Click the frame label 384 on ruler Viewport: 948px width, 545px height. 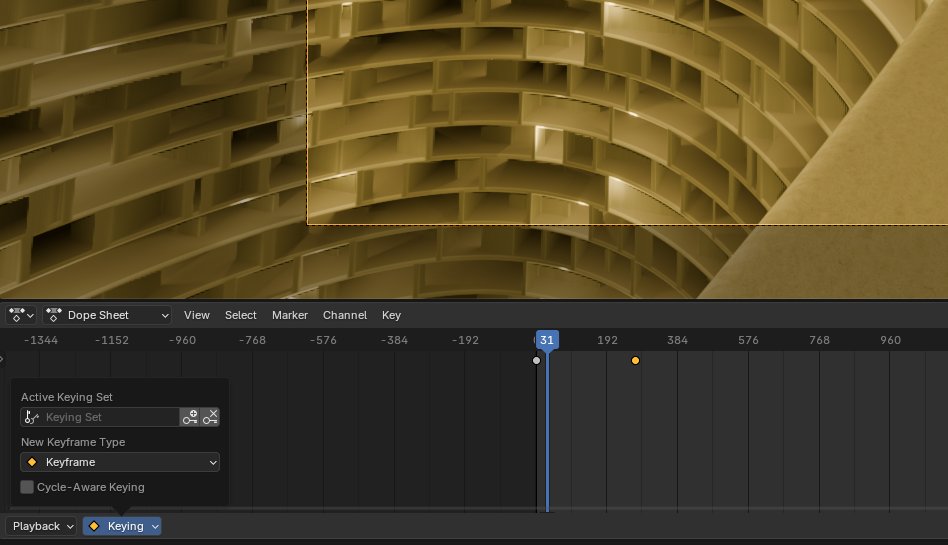677,340
